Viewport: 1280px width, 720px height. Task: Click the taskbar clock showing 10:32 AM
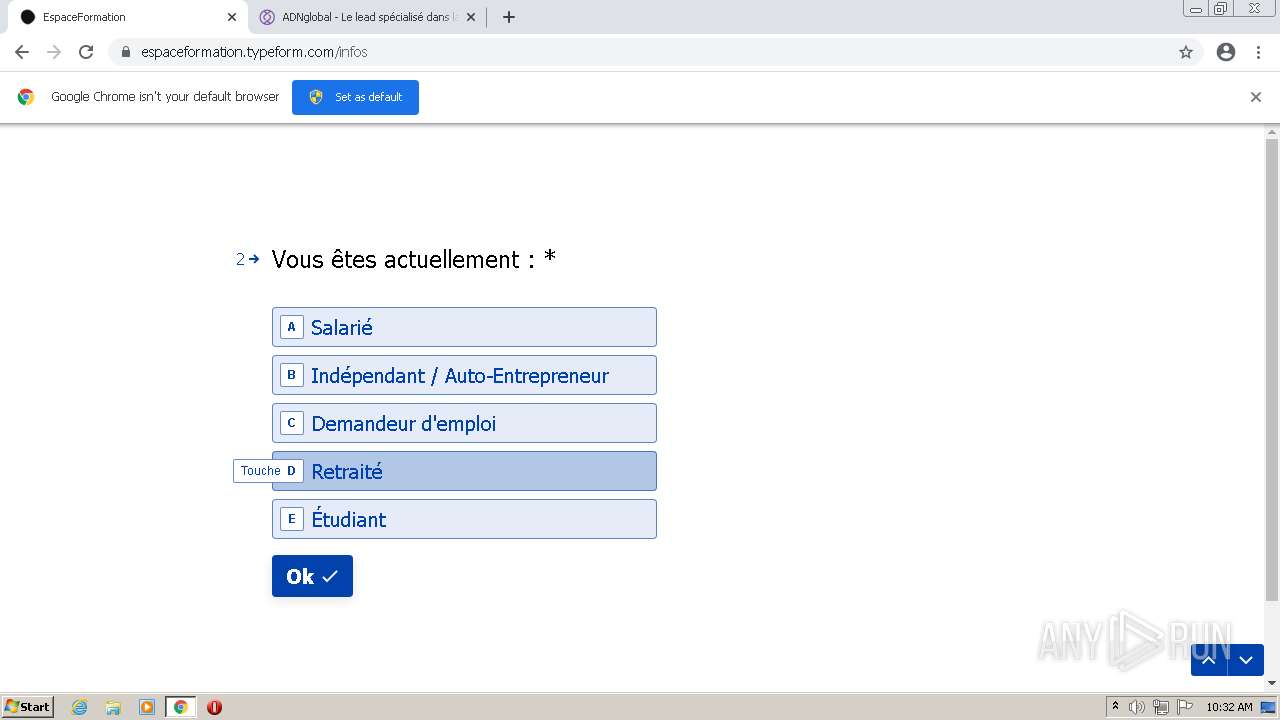coord(1229,707)
